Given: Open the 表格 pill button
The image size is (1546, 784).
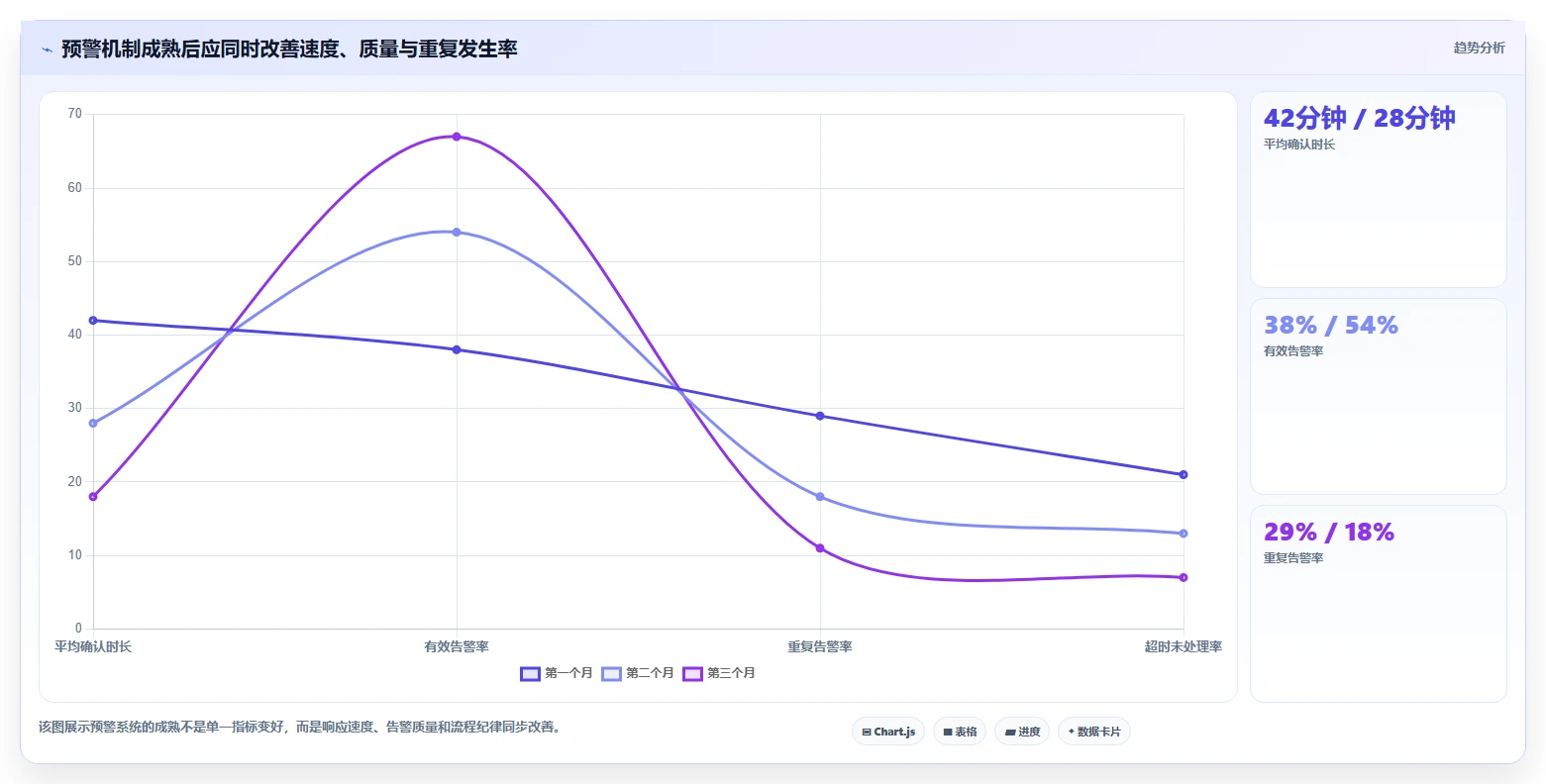Looking at the screenshot, I should (x=960, y=732).
